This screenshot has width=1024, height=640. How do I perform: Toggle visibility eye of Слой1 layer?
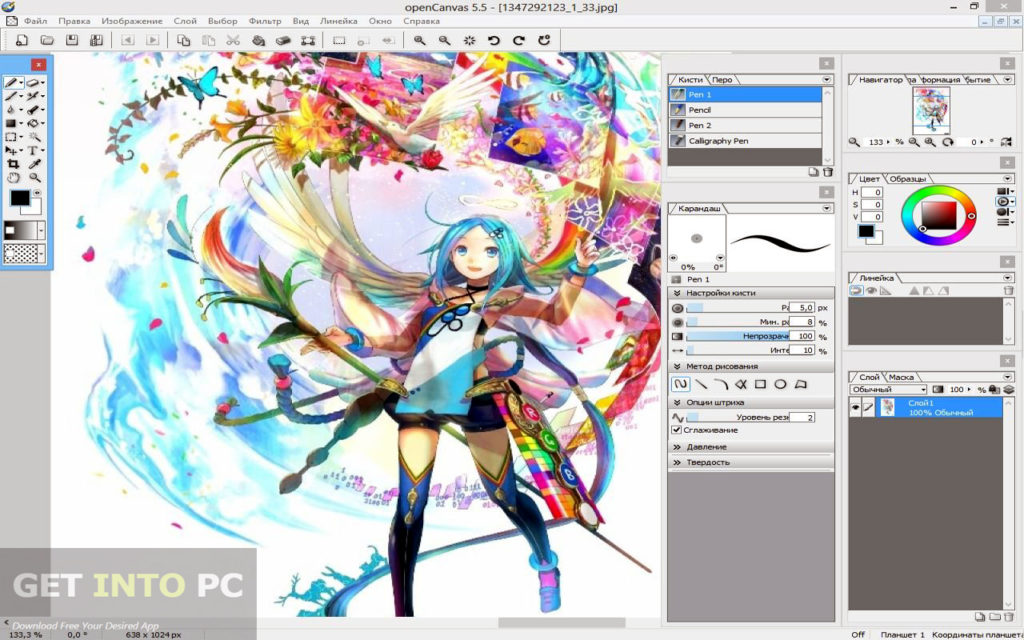[x=855, y=408]
